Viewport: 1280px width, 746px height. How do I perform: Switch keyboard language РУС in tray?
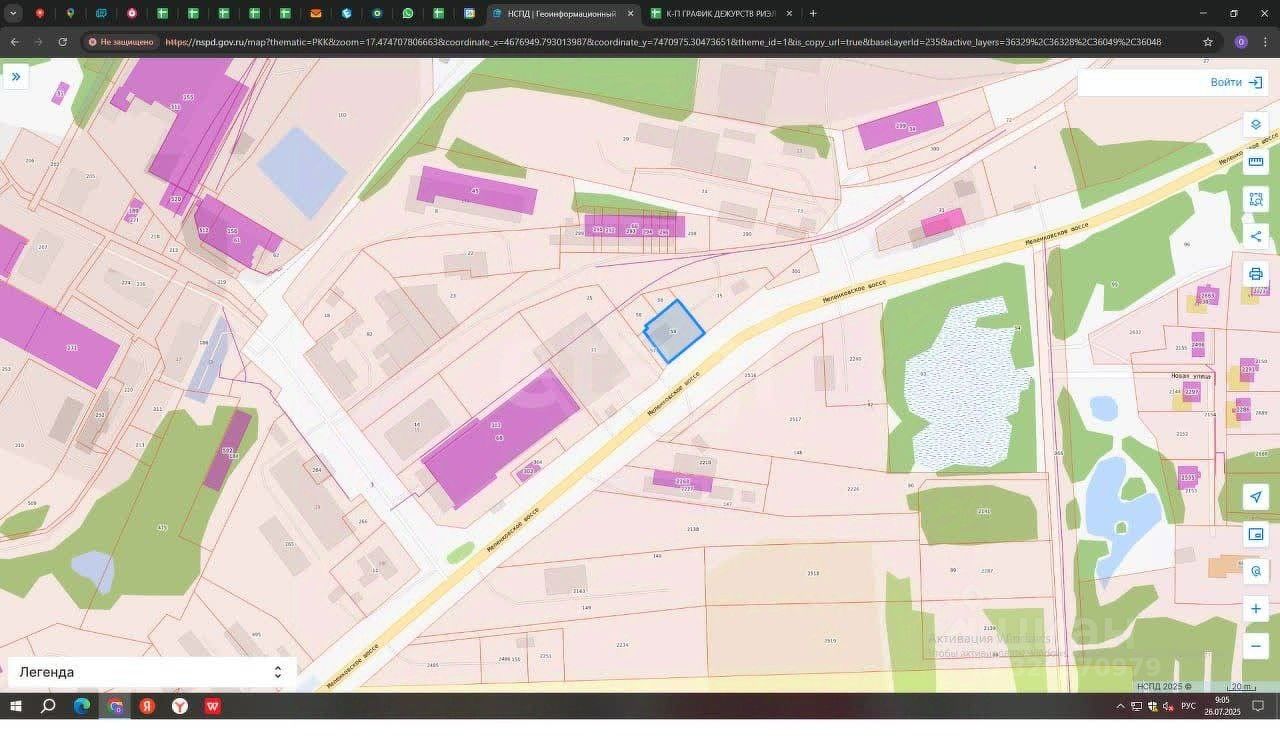click(1188, 706)
